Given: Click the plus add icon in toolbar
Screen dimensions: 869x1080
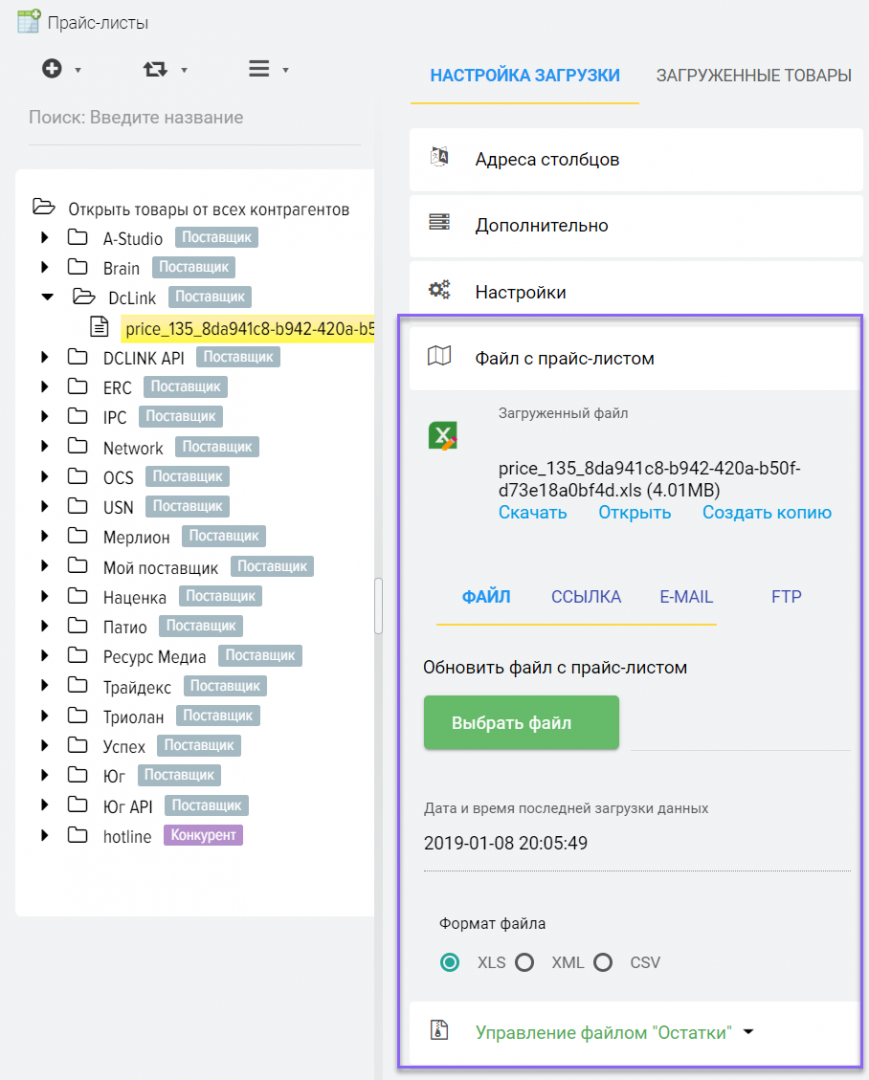Looking at the screenshot, I should (52, 69).
